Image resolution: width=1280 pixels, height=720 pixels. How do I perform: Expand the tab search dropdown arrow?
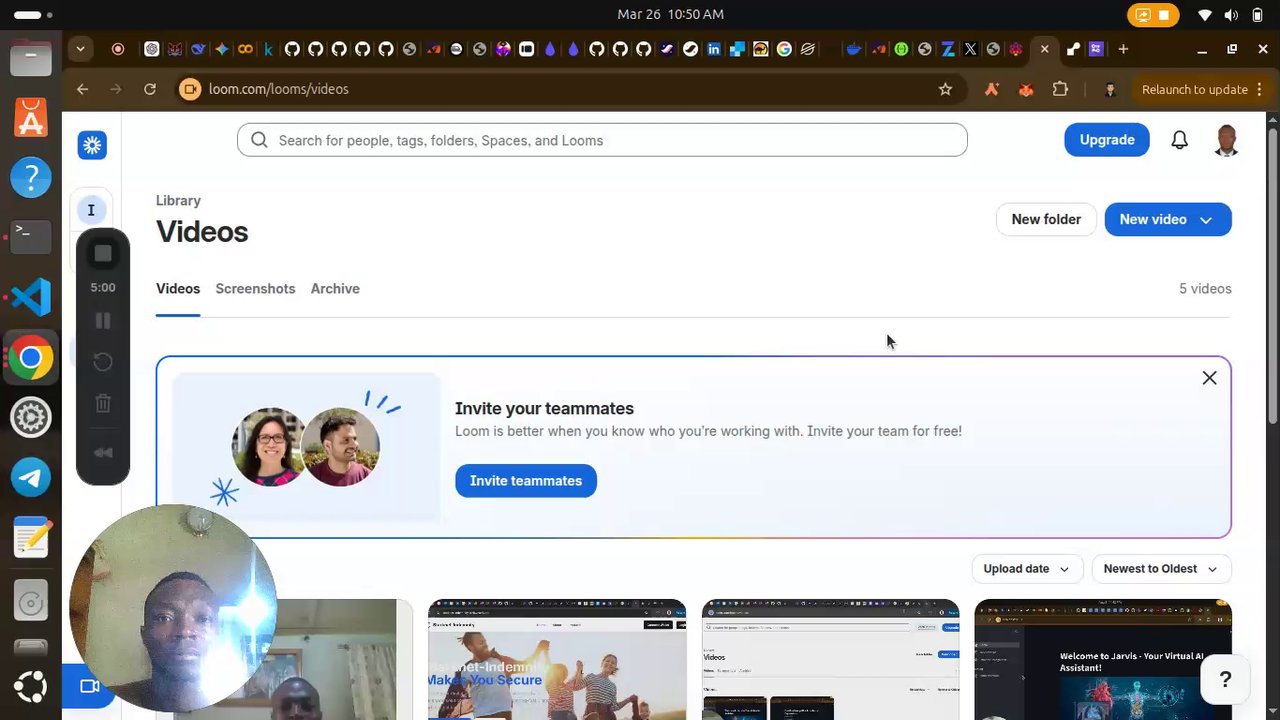(80, 49)
